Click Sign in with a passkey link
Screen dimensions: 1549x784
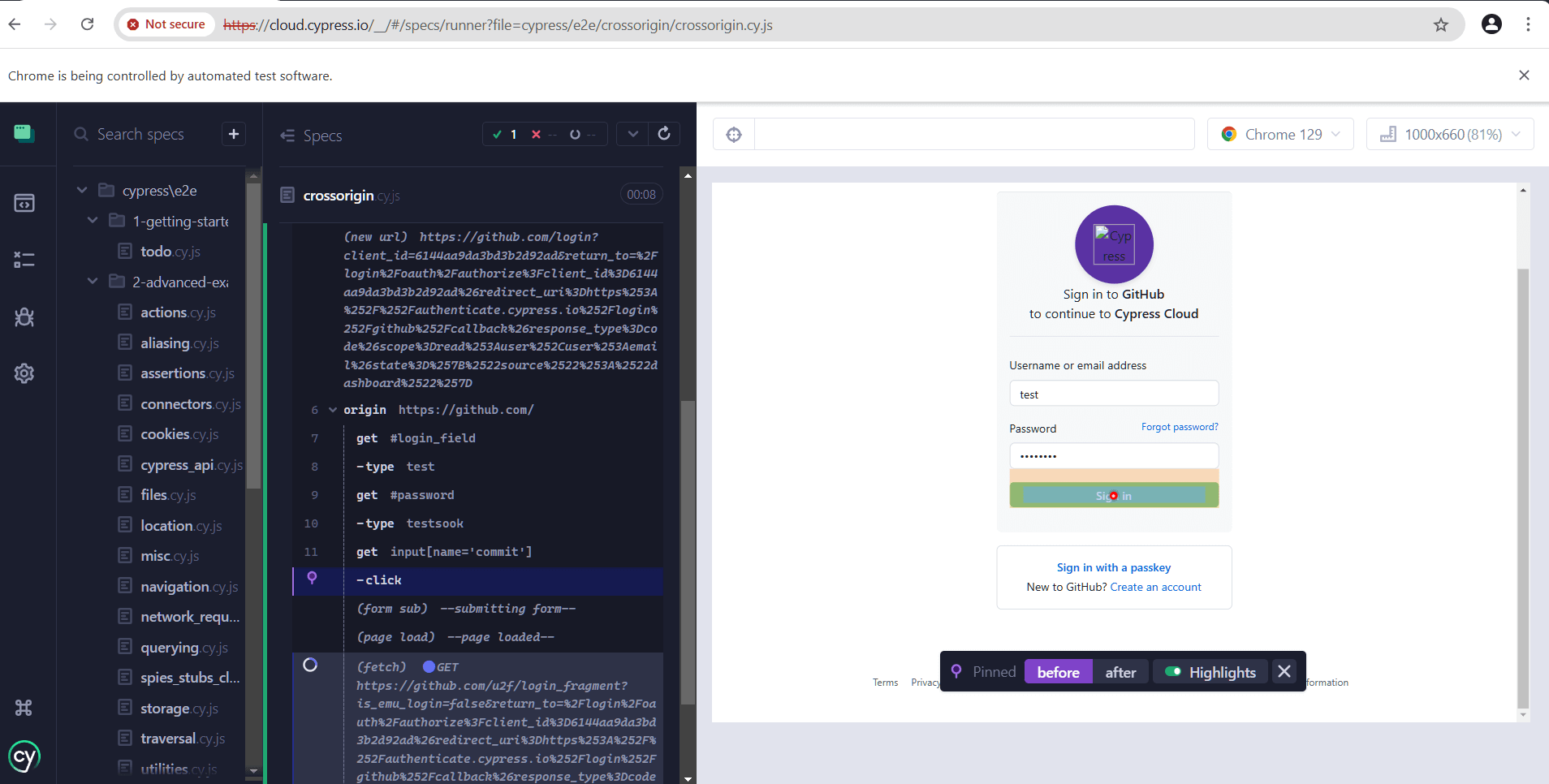point(1114,567)
